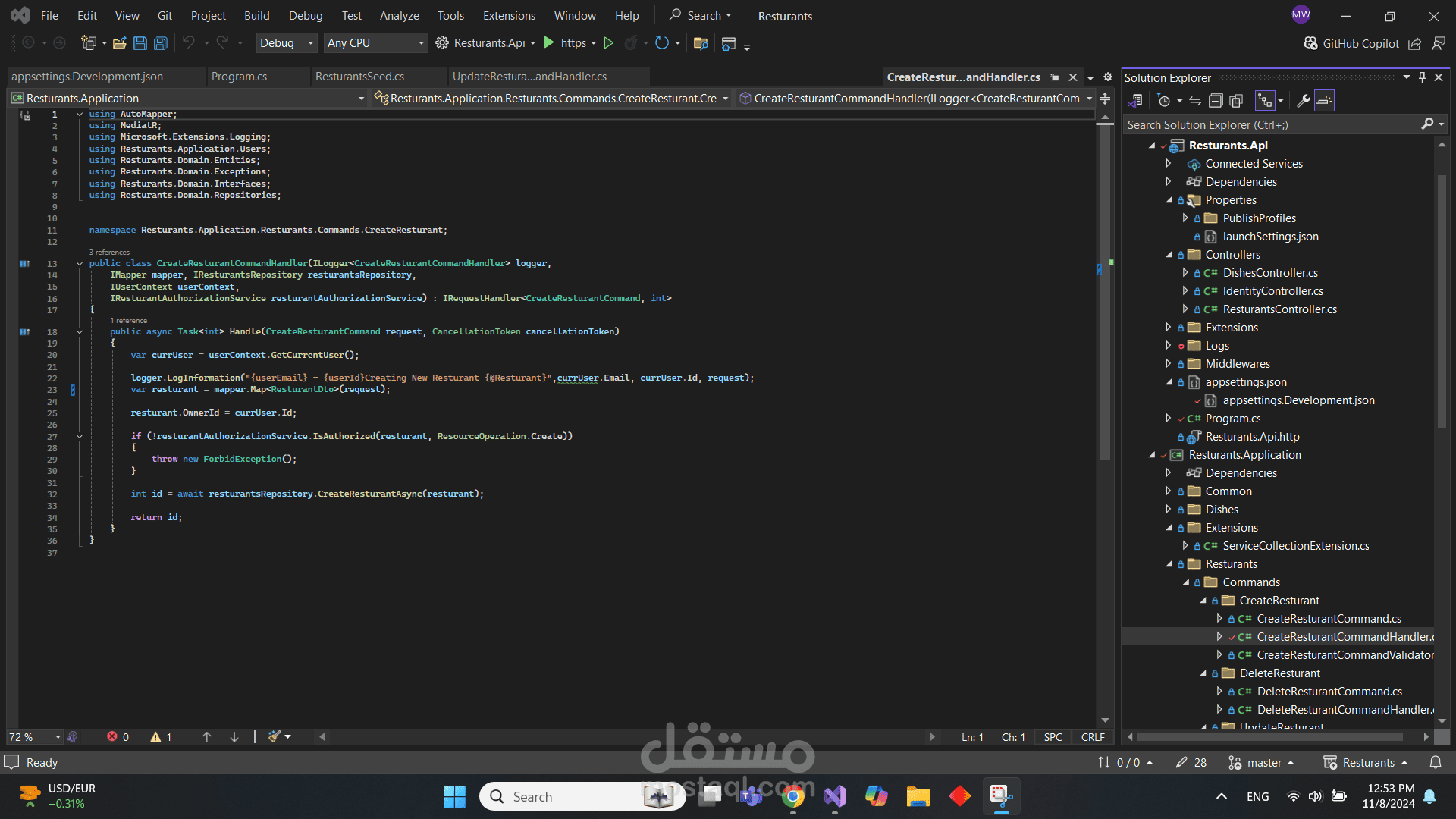1456x819 pixels.
Task: Switch views icon in Solution Explorer toolbar
Action: [1135, 101]
